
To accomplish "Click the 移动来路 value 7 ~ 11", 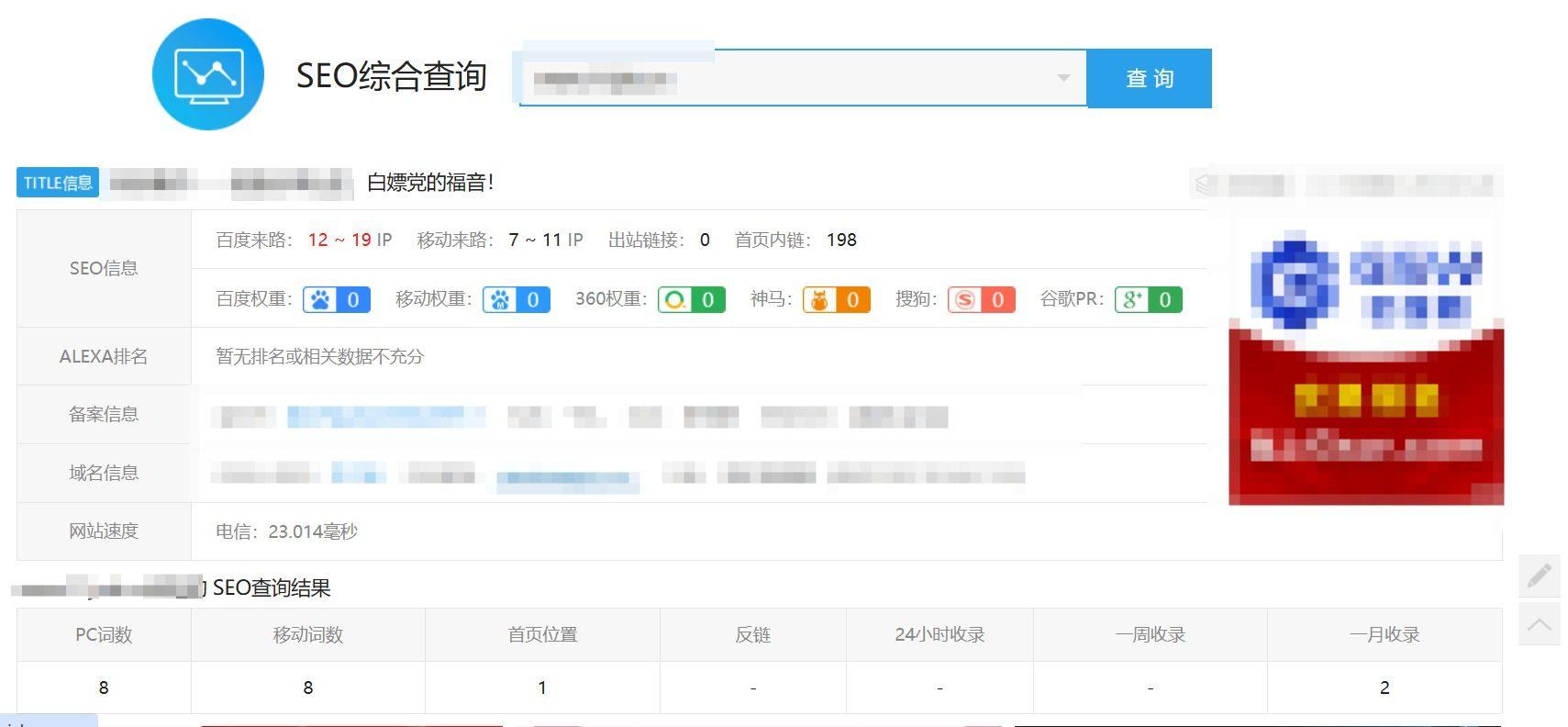I will [535, 240].
